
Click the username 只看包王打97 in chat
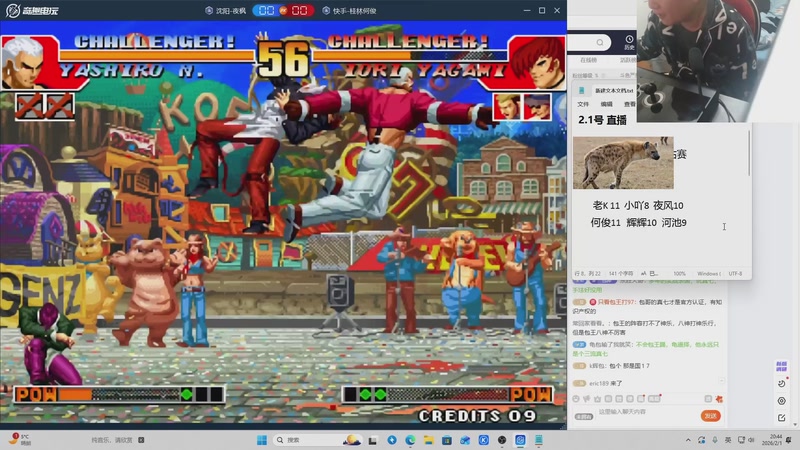click(x=616, y=302)
